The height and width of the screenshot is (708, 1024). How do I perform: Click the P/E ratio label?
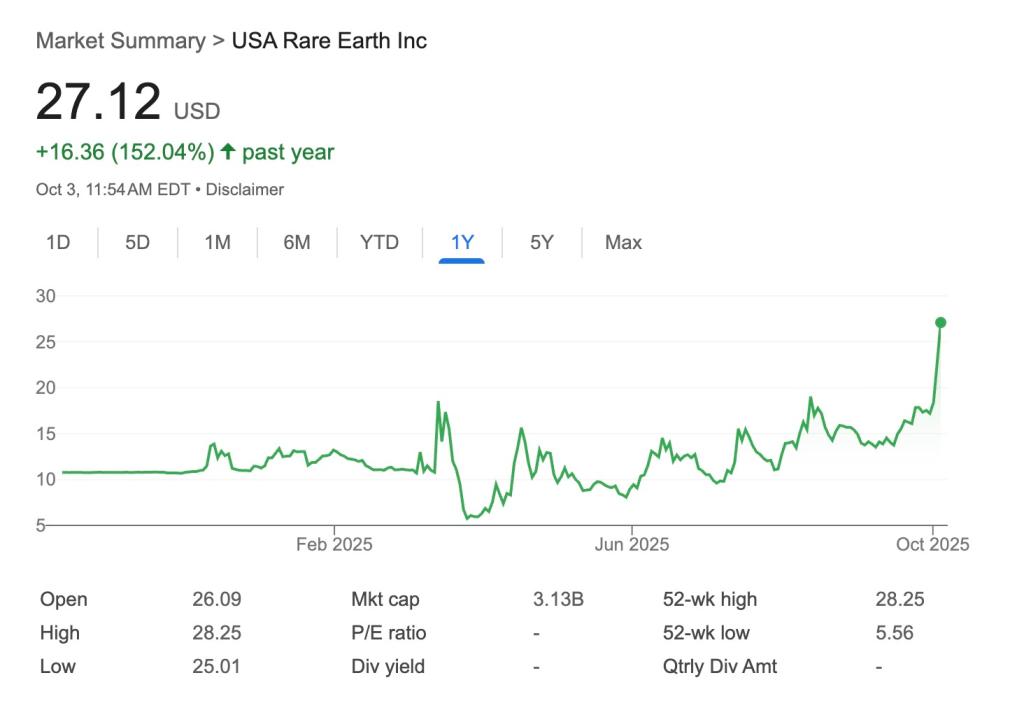[x=388, y=633]
